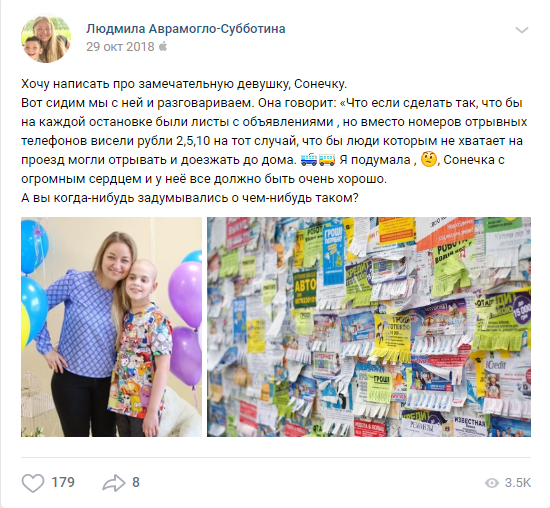Share the post via the arrow icon
Image resolution: width=550 pixels, height=508 pixels.
pyautogui.click(x=114, y=483)
